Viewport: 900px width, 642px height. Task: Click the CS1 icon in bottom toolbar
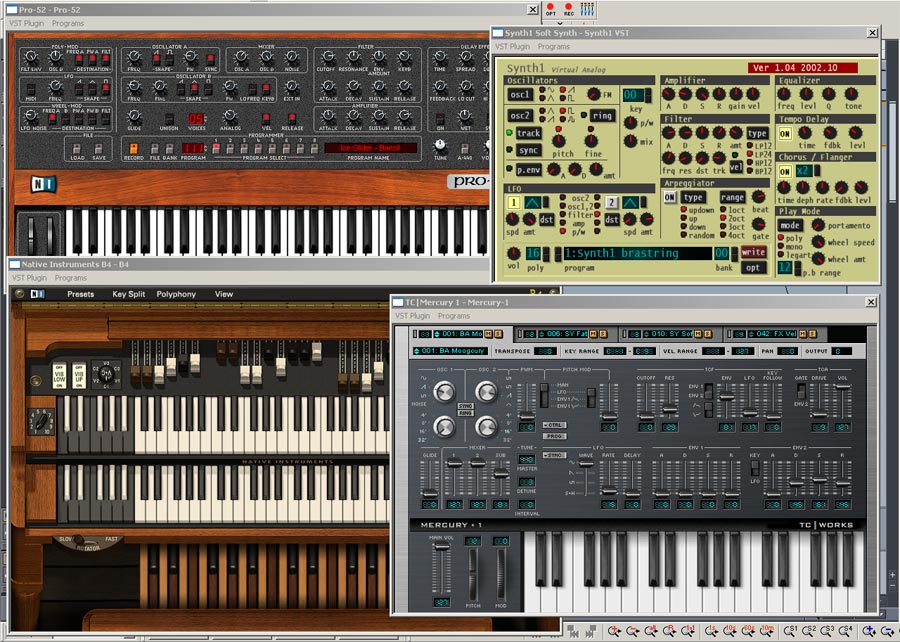(790, 632)
